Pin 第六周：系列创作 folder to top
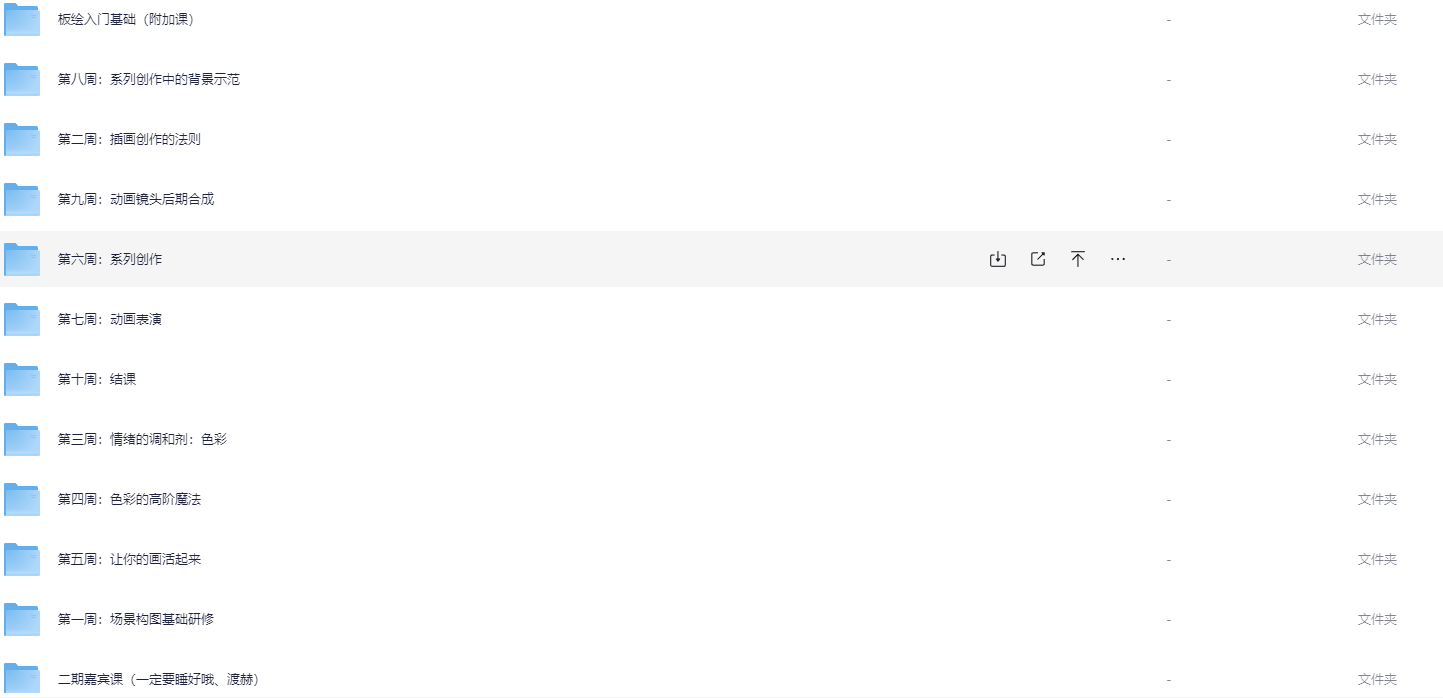 (1078, 259)
